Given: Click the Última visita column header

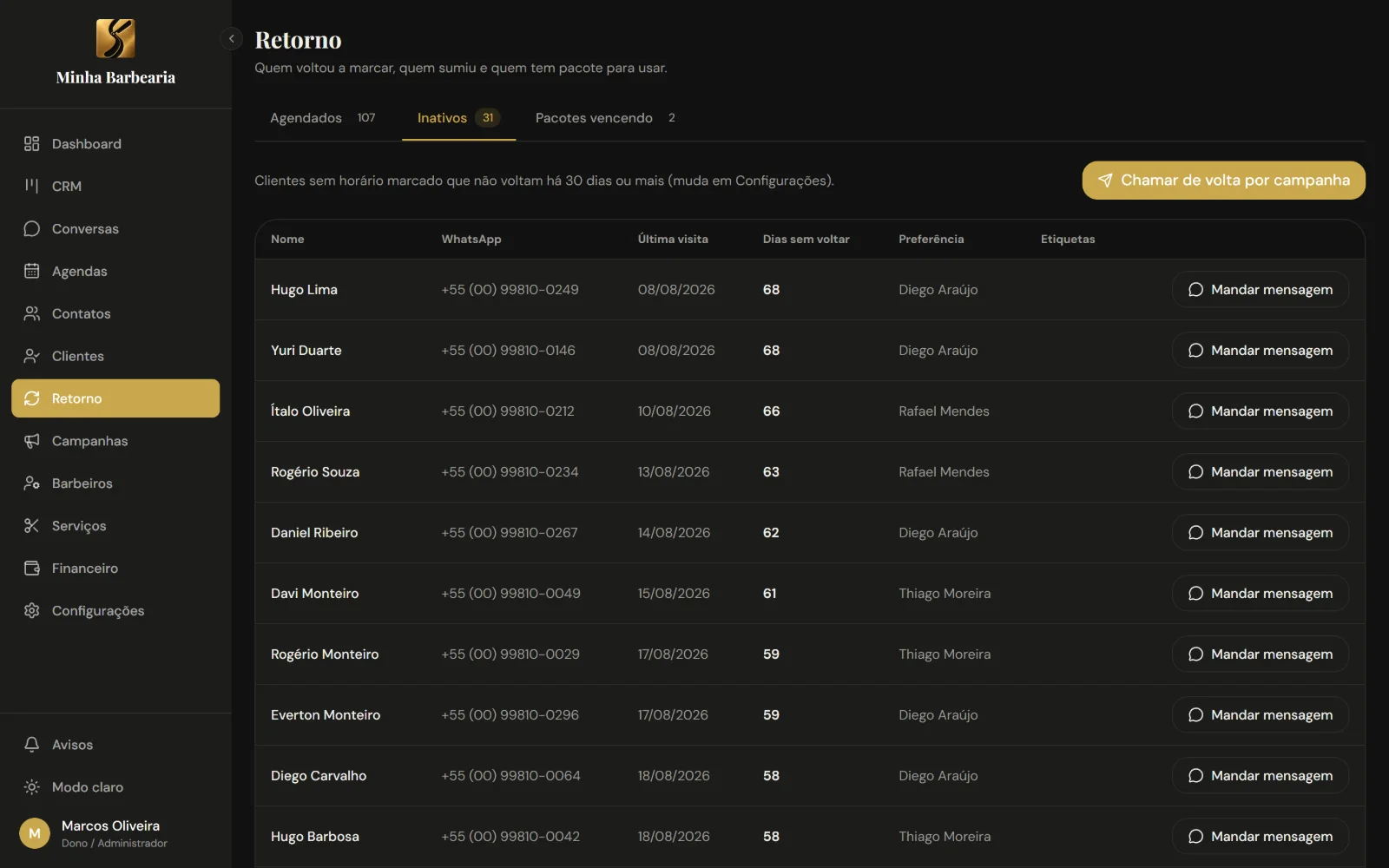Looking at the screenshot, I should pyautogui.click(x=673, y=240).
